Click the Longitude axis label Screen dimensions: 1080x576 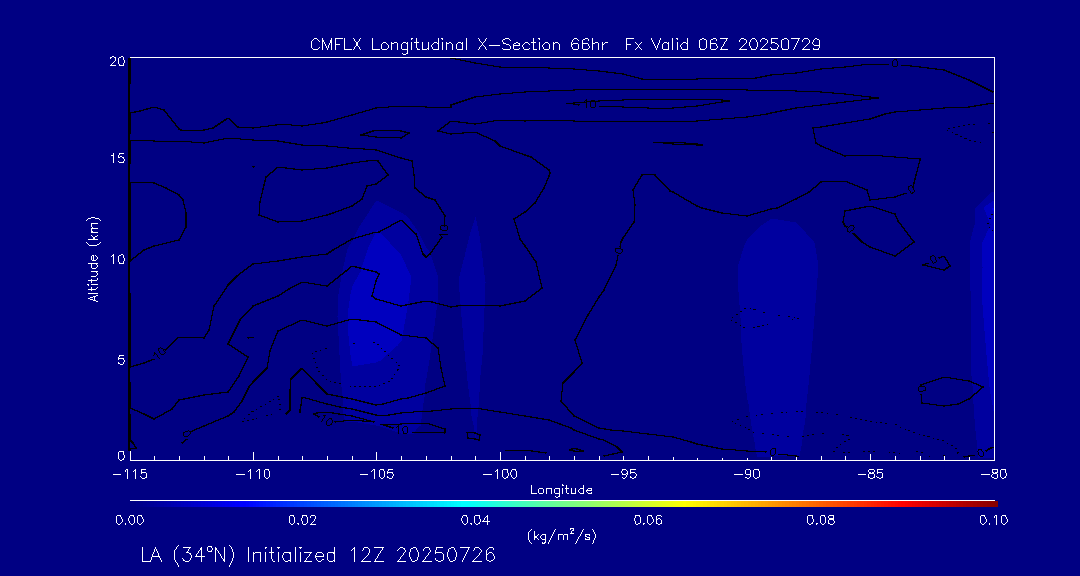pos(562,490)
